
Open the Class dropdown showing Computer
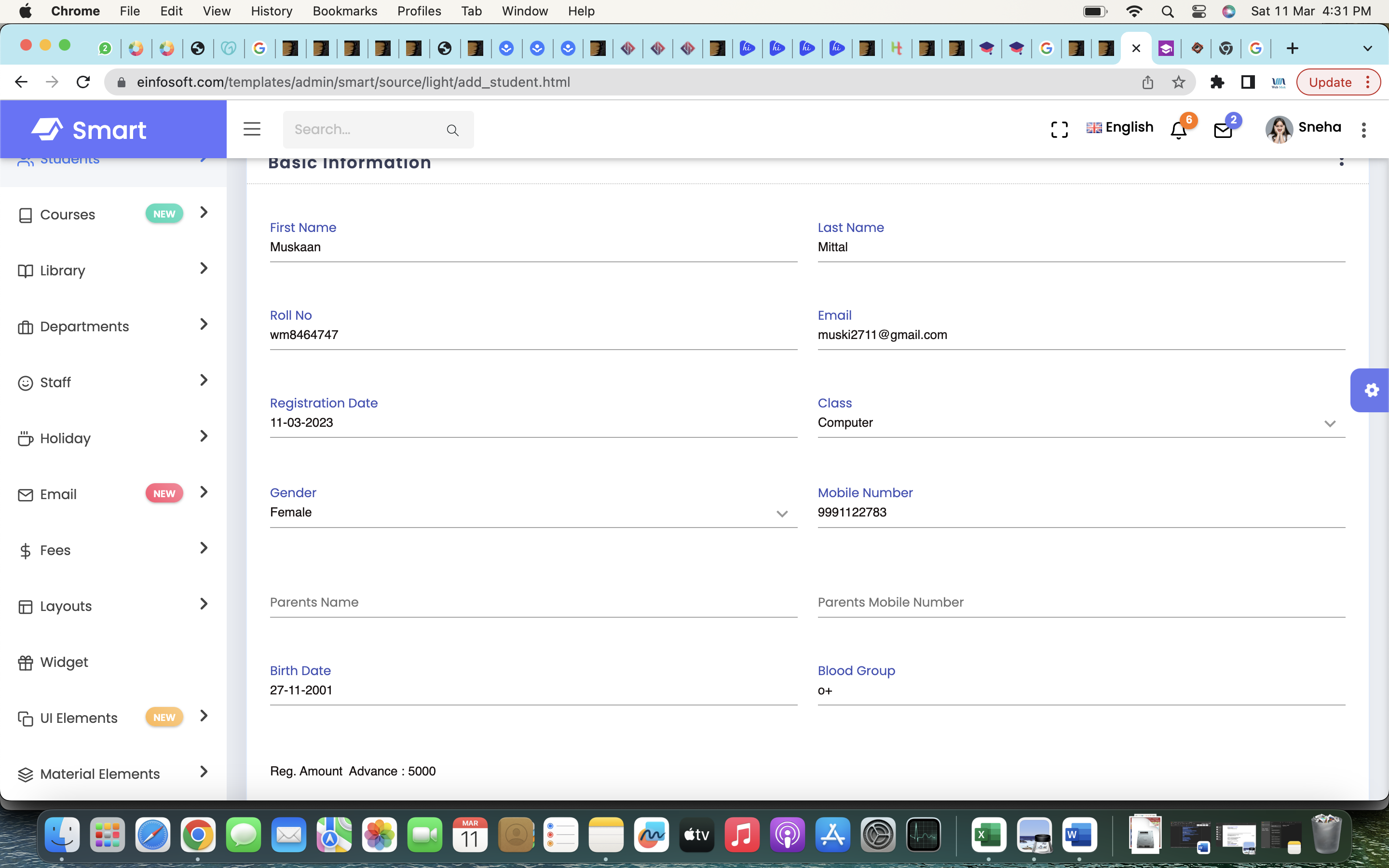tap(1081, 423)
